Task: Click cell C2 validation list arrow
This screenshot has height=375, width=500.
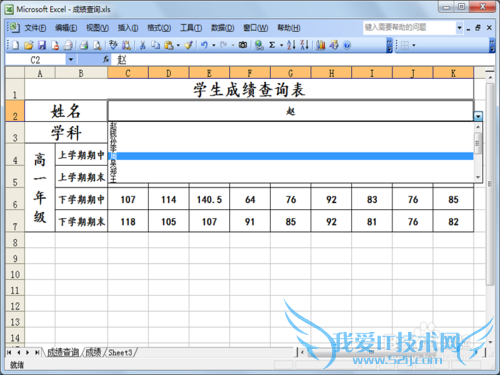Action: (478, 116)
